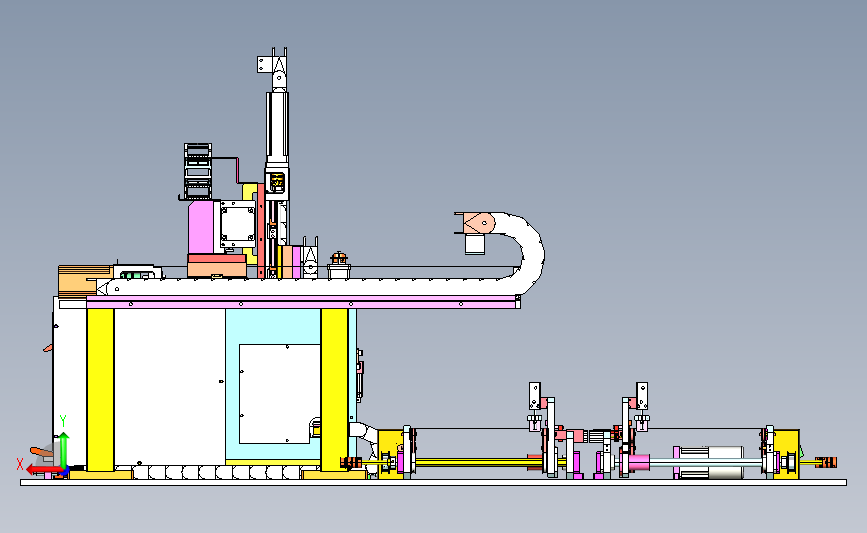Select the cyan machine cover panel
This screenshot has width=867, height=533.
(x=273, y=326)
